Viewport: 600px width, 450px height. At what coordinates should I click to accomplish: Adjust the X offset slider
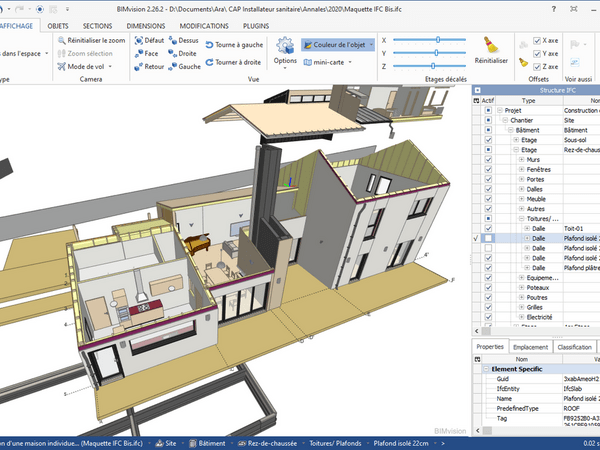pos(437,40)
